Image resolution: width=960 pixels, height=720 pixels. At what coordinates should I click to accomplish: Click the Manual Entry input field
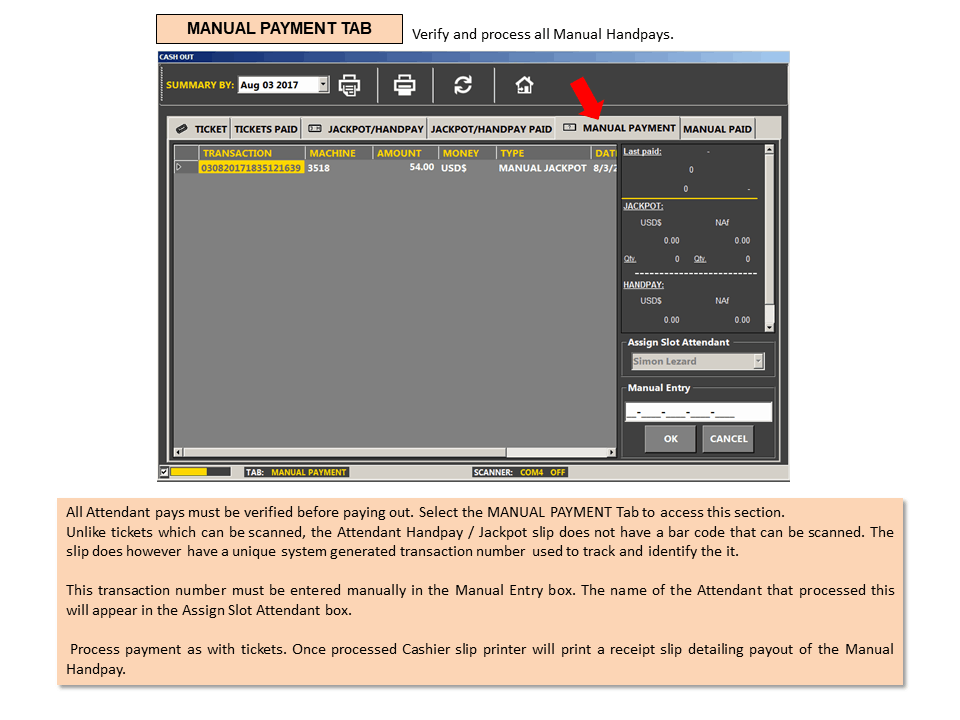pyautogui.click(x=698, y=412)
